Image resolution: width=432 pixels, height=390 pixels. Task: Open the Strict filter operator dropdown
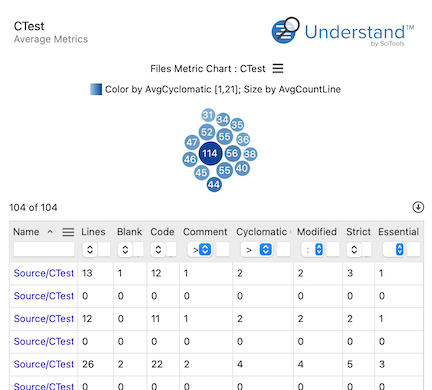click(354, 250)
